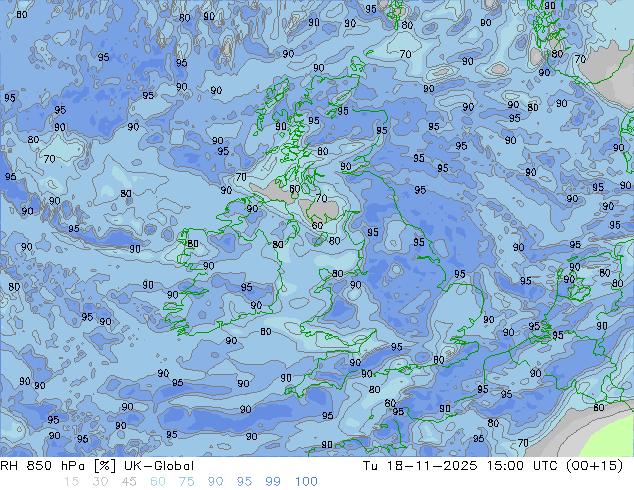The height and width of the screenshot is (490, 634).
Task: Select the legend value 30
Action: (100, 482)
